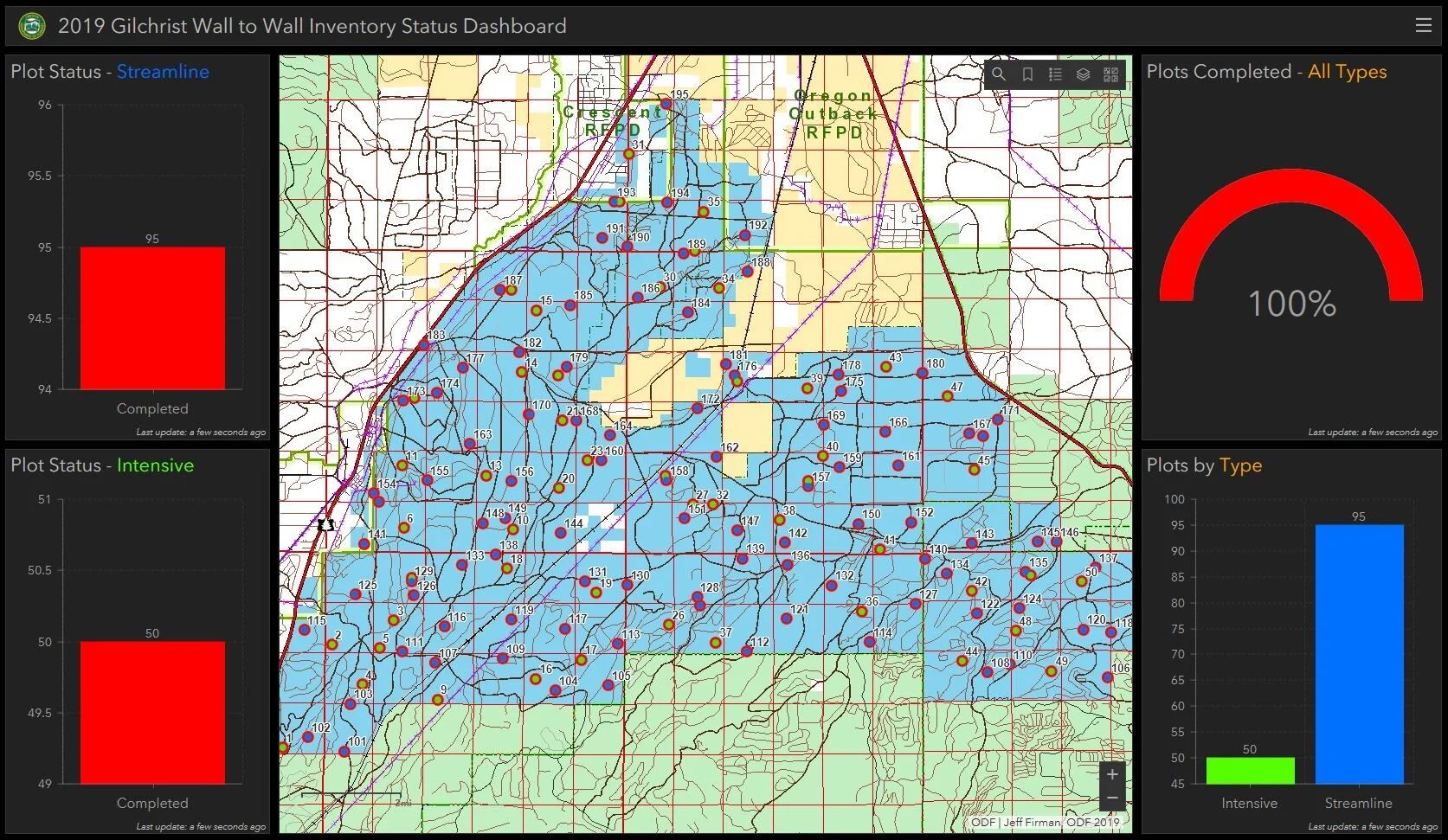Click the 'Plots by Type' panel title
This screenshot has width=1448, height=840.
point(1204,465)
